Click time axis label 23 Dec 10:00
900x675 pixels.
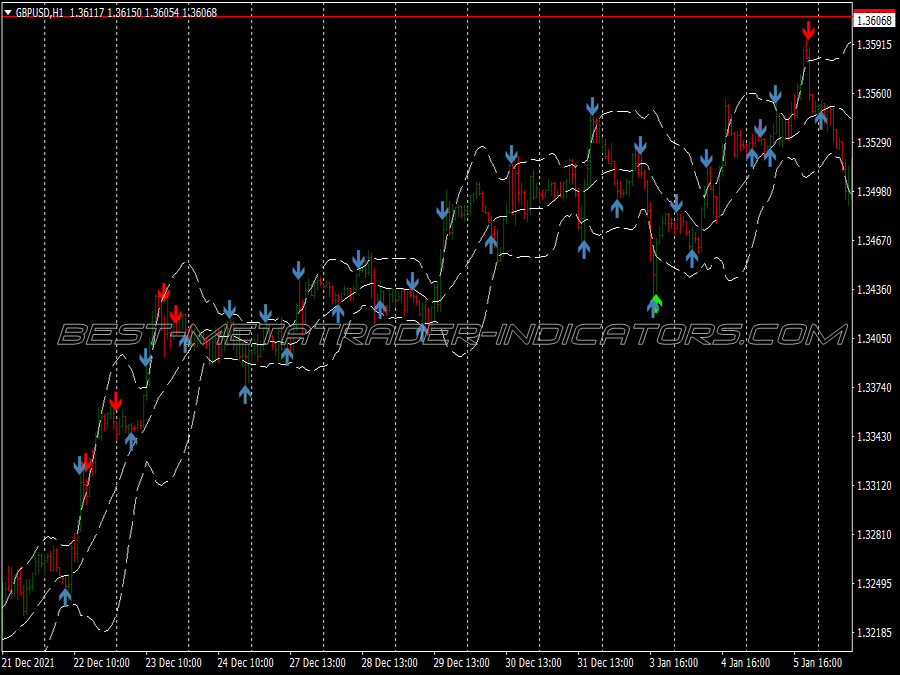coord(173,663)
